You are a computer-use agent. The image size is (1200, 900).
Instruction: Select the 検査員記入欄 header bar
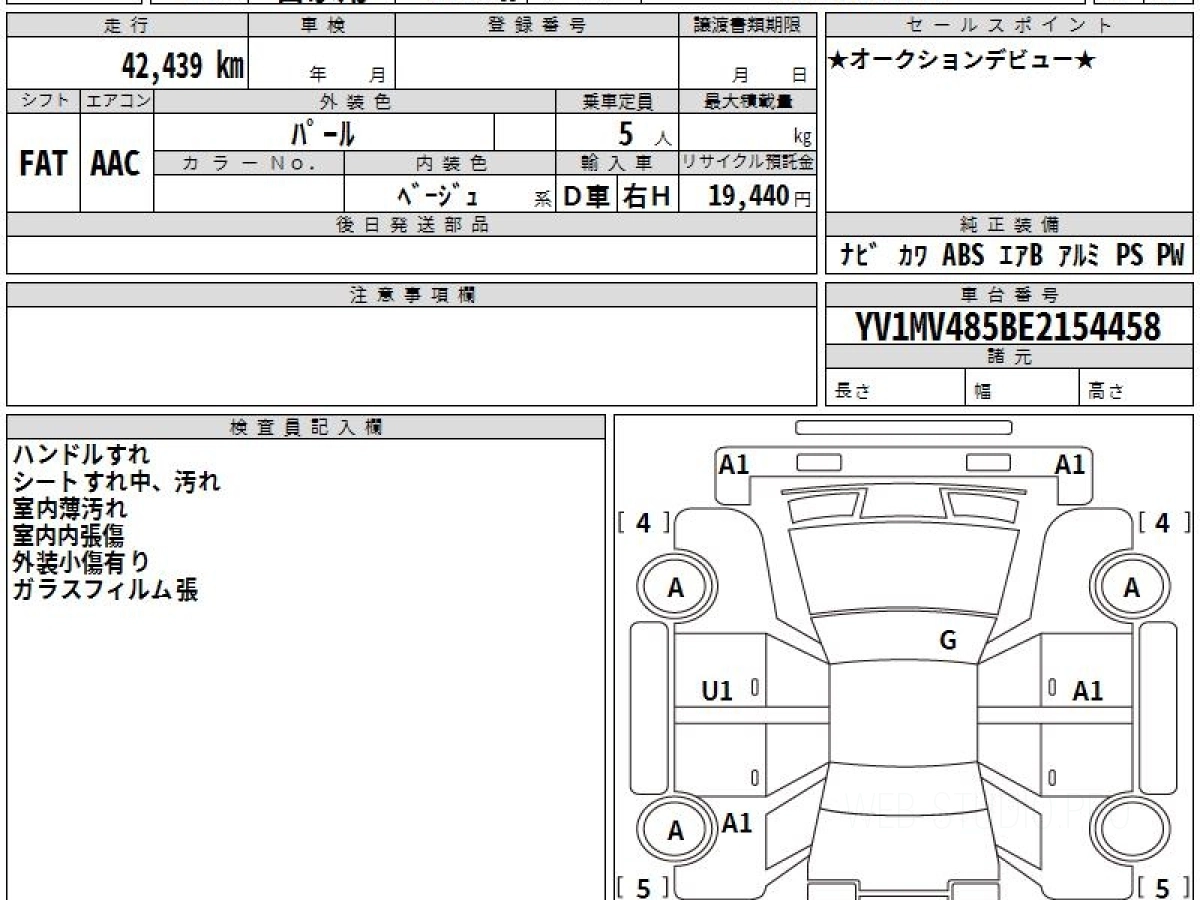[x=306, y=427]
